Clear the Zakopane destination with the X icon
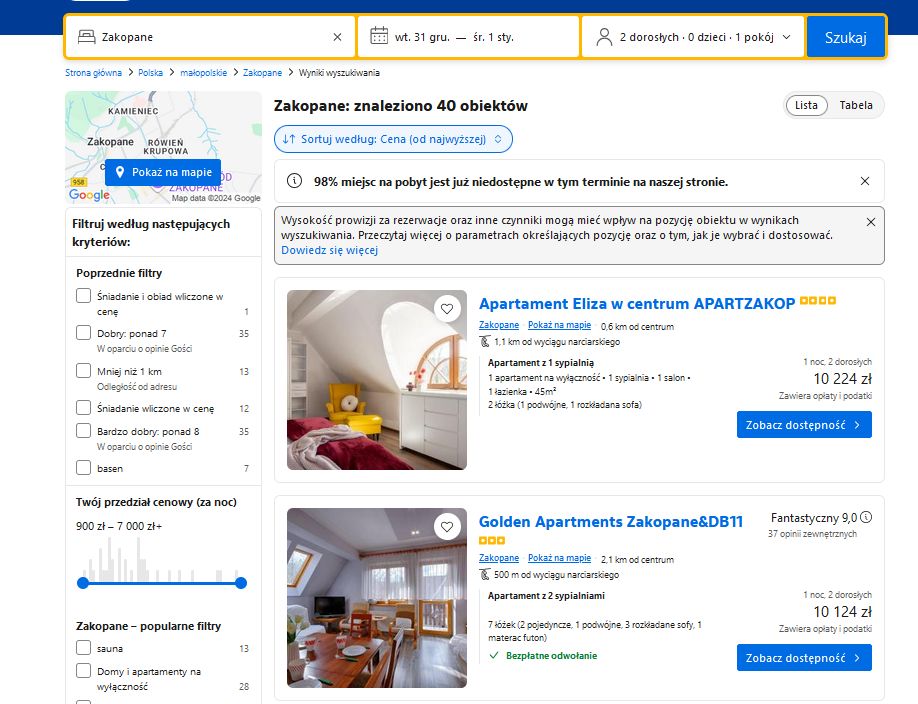 pyautogui.click(x=337, y=37)
